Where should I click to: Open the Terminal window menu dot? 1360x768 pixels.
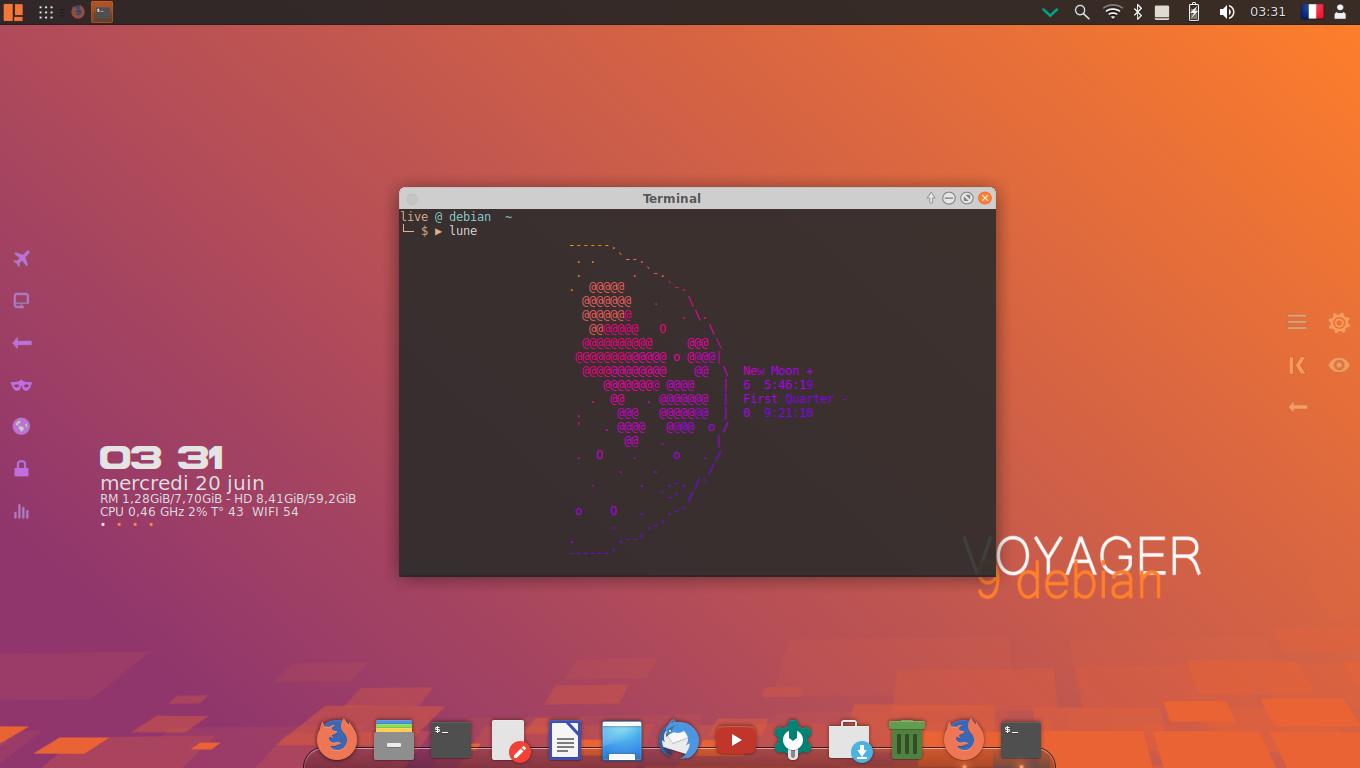click(412, 199)
